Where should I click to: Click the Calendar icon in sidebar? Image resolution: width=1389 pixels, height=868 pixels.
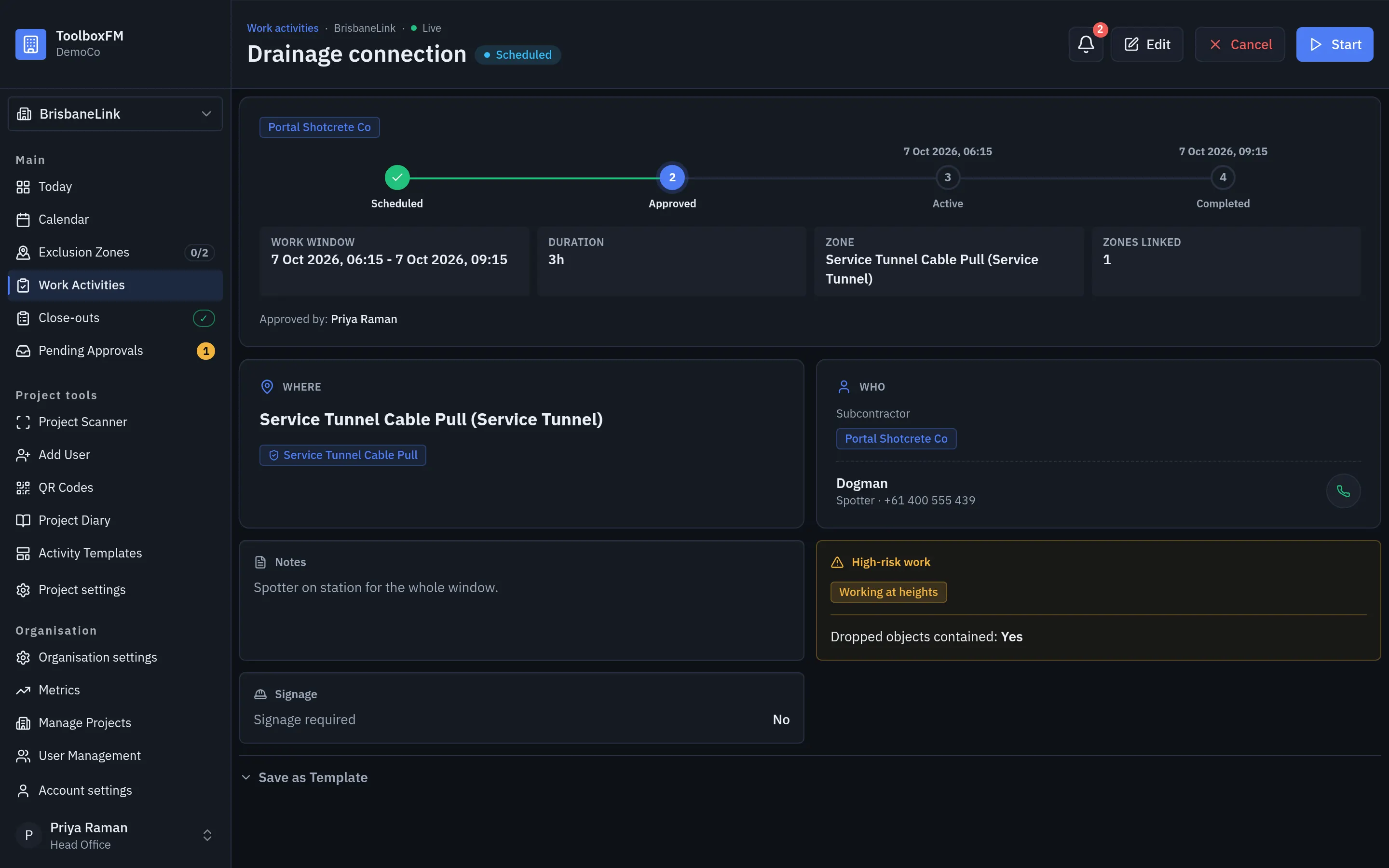pos(23,220)
